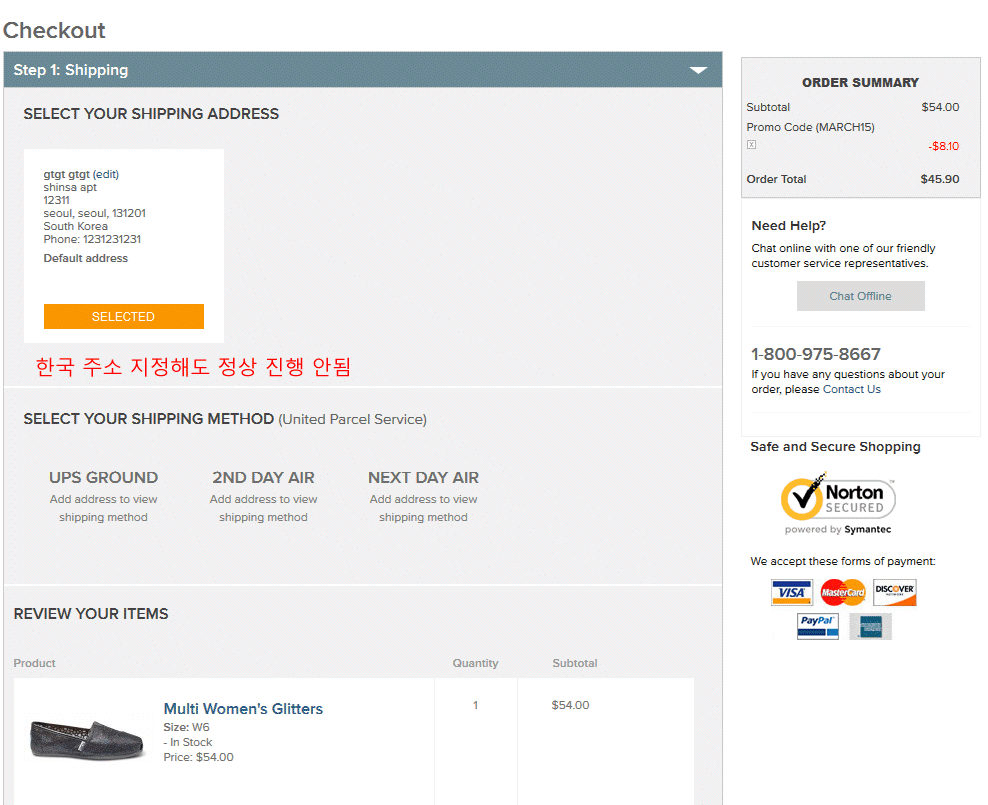Collapse Step 1 Shipping with the arrow

coord(698,70)
